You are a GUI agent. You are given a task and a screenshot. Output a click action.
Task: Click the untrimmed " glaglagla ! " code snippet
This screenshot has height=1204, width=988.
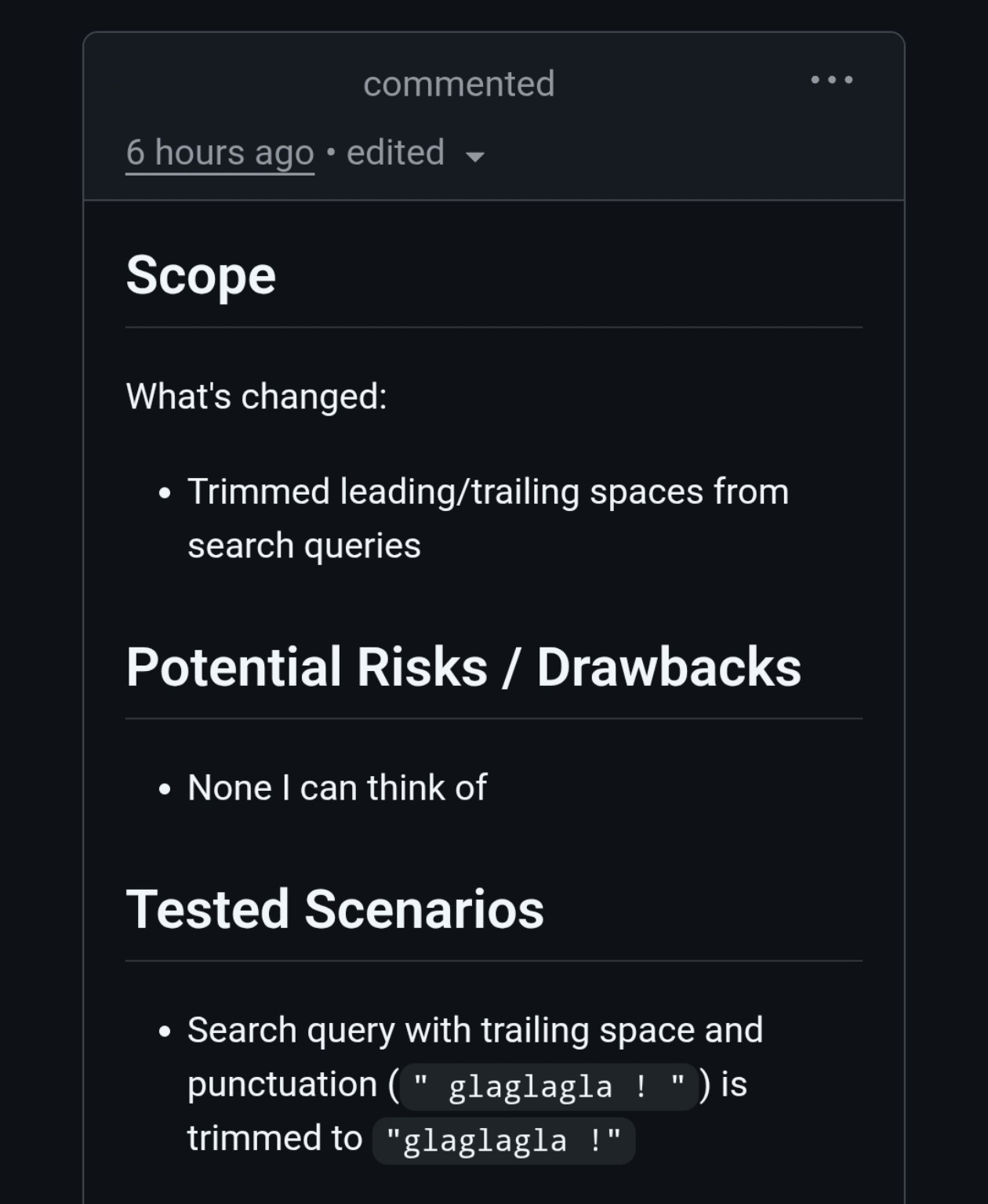[x=549, y=1086]
